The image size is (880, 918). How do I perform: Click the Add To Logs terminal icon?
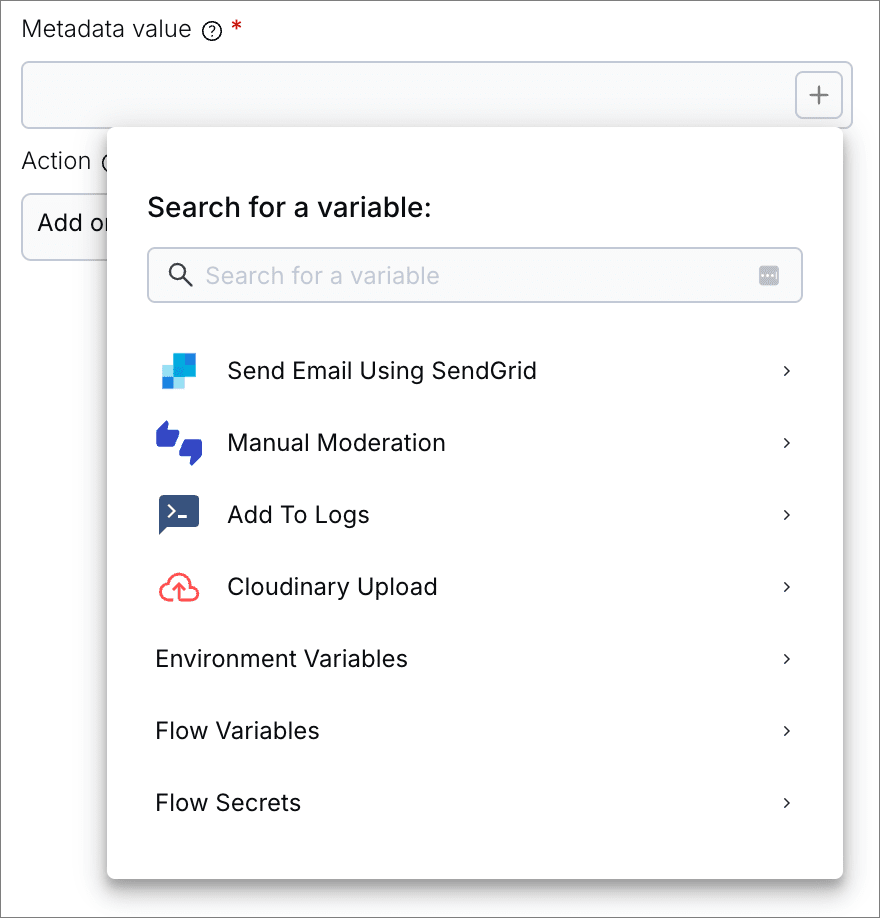pyautogui.click(x=179, y=515)
